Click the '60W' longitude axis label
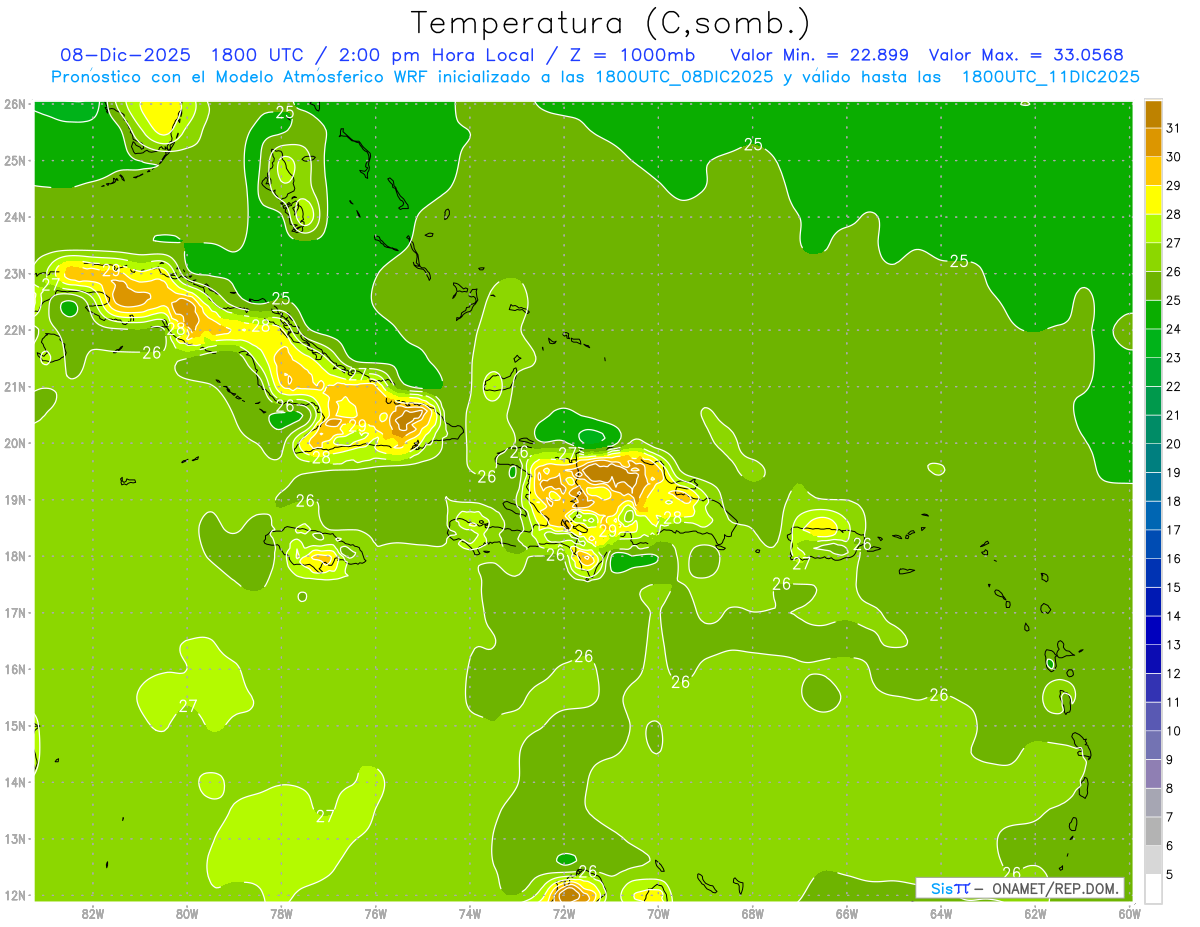1200x927 pixels. pyautogui.click(x=1130, y=913)
